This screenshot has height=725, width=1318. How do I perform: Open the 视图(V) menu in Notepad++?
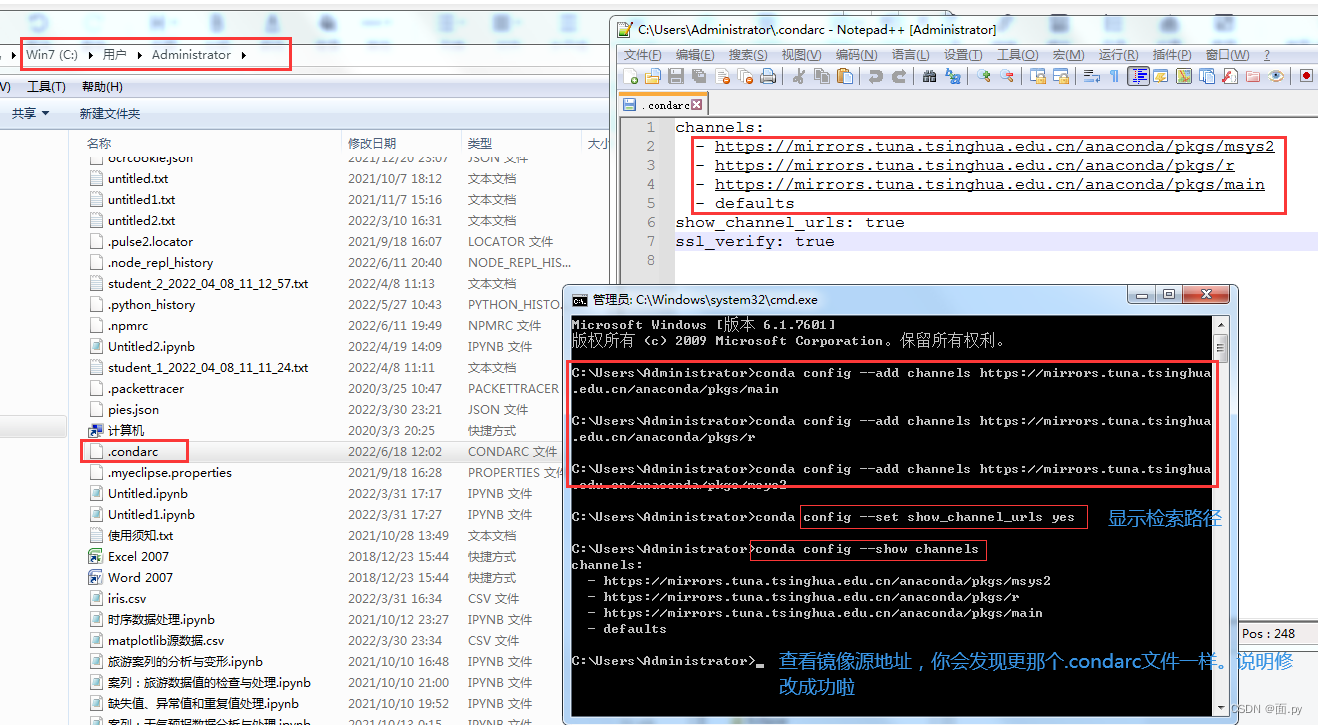[801, 55]
